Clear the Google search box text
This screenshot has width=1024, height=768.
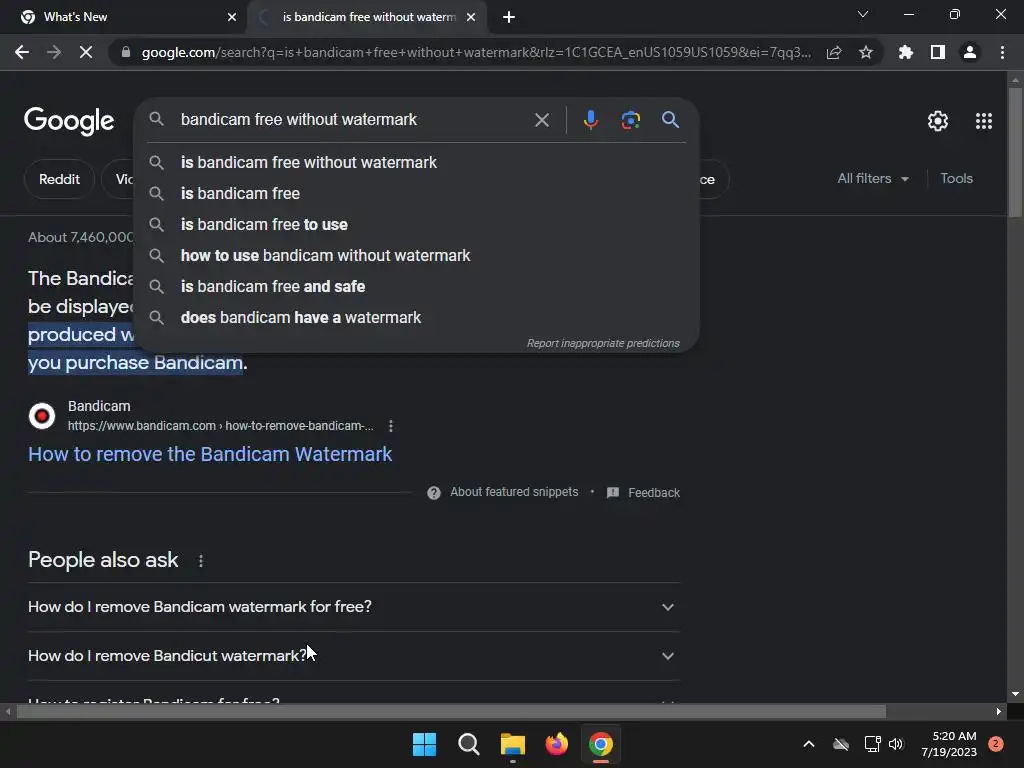541,120
